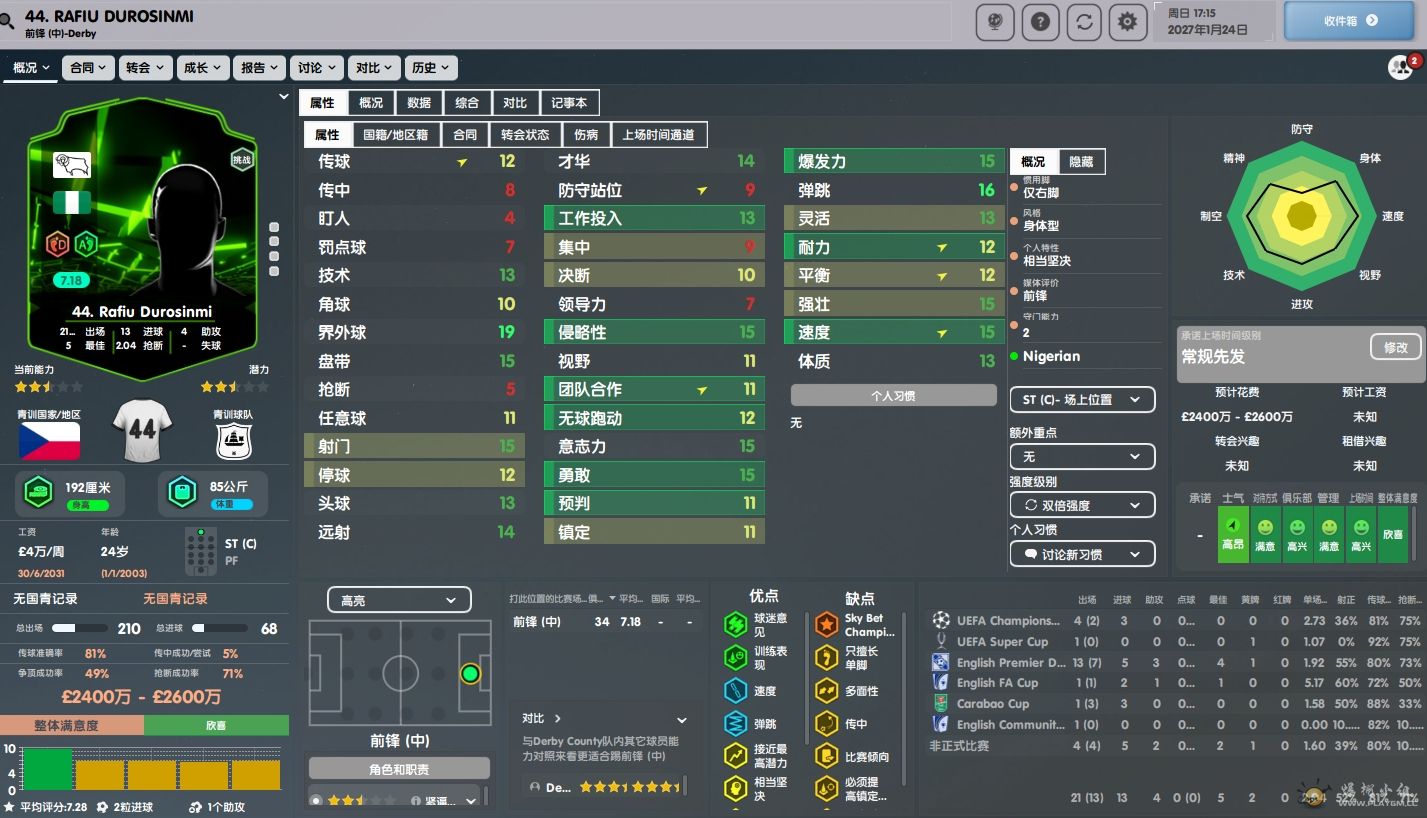Click the Sky Bet Championship weakness icon
This screenshot has height=818, width=1427.
(826, 625)
